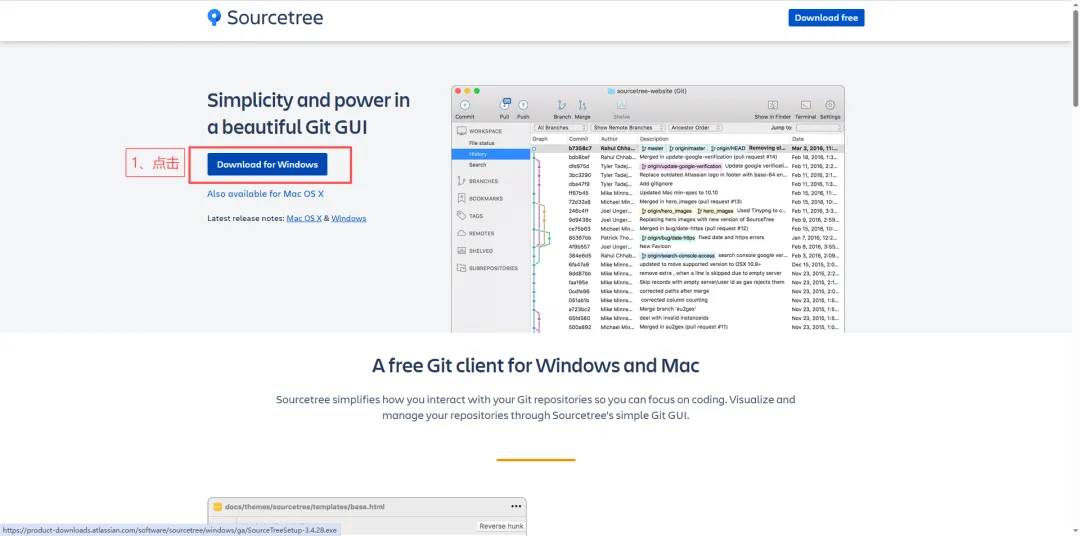The width and height of the screenshot is (1080, 536).
Task: Click the Sourcetree wordmark text in header
Action: coord(275,18)
